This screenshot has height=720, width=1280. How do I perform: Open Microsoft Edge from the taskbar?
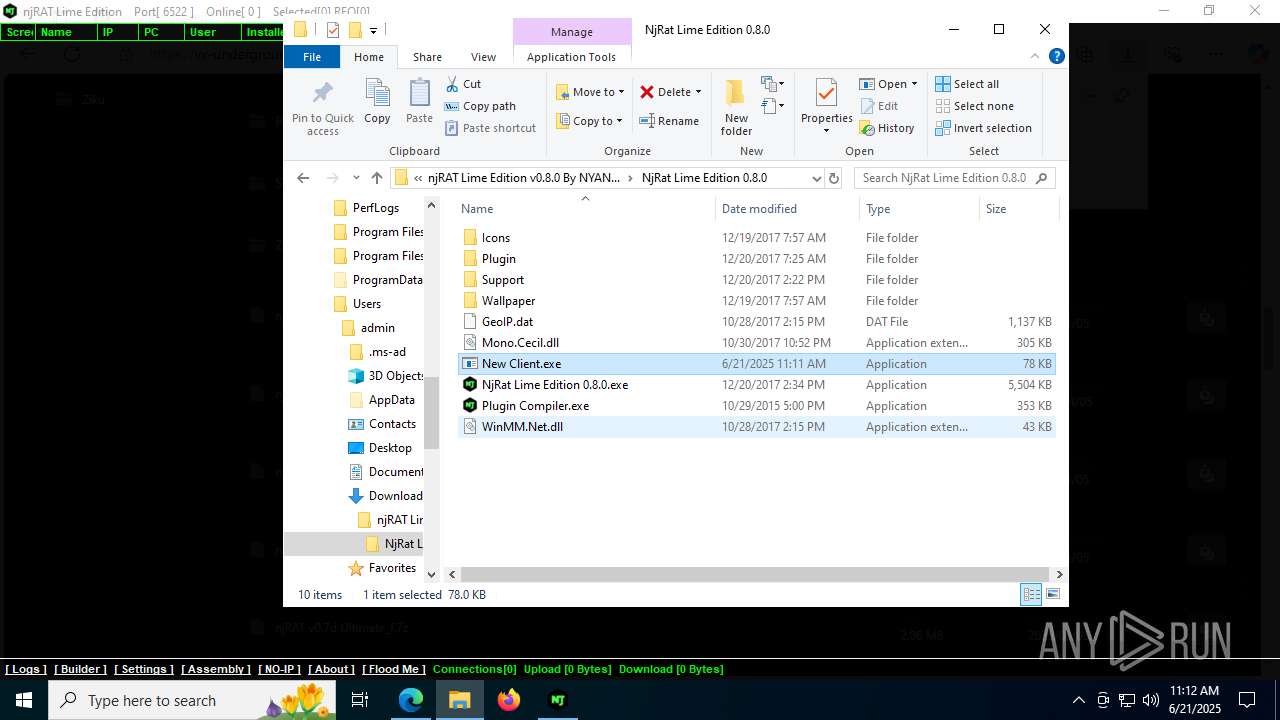411,700
